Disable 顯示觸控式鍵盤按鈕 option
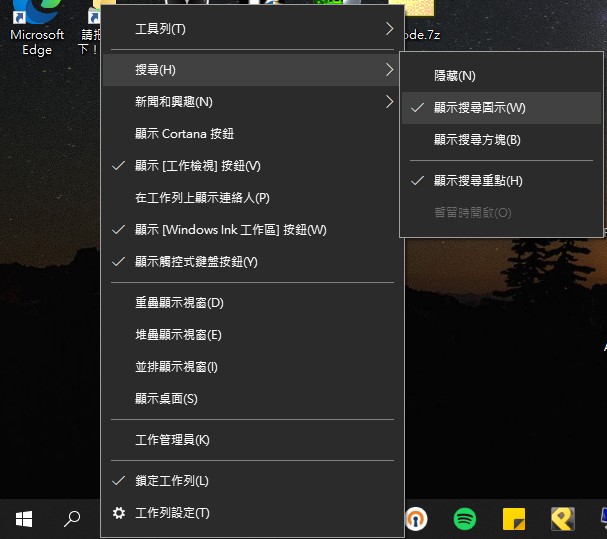This screenshot has height=539, width=607. click(x=196, y=262)
